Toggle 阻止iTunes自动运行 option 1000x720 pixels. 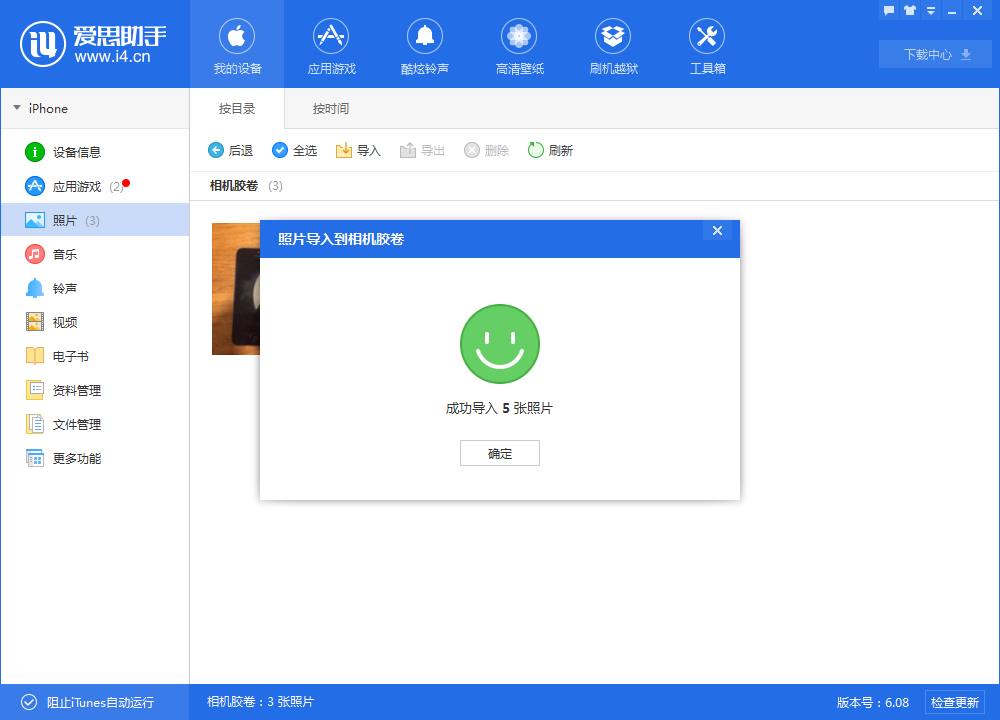coord(29,702)
